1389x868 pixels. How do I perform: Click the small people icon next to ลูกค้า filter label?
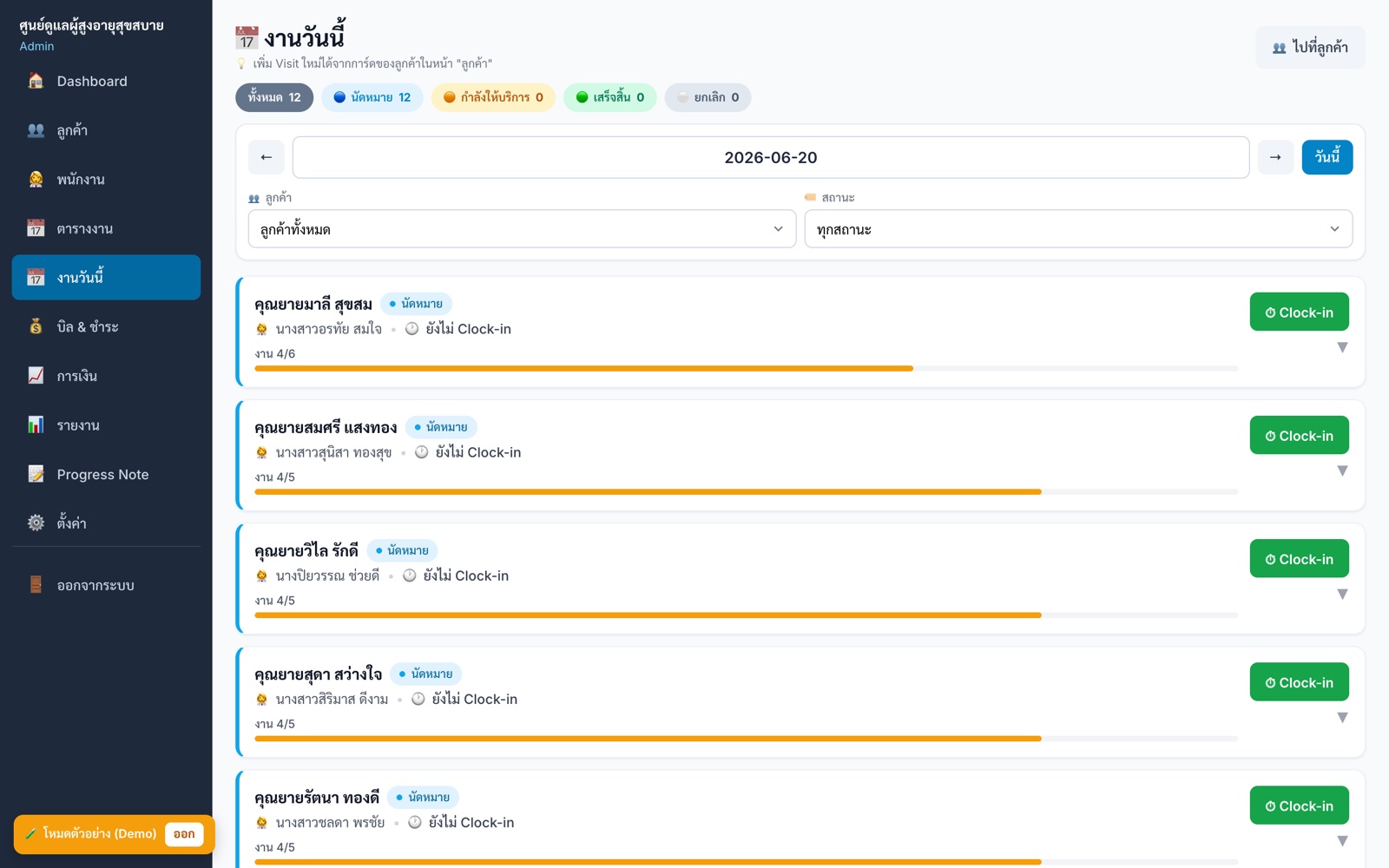tap(254, 198)
